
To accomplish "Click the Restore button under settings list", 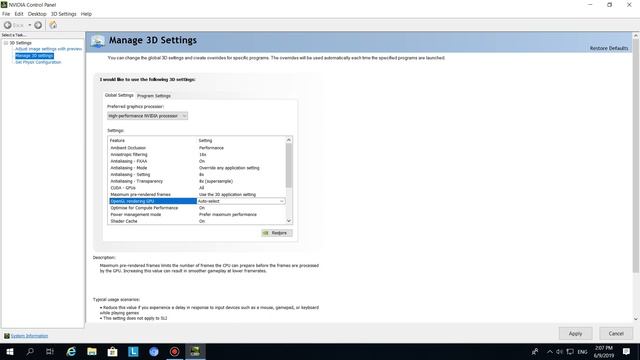I will 277,233.
